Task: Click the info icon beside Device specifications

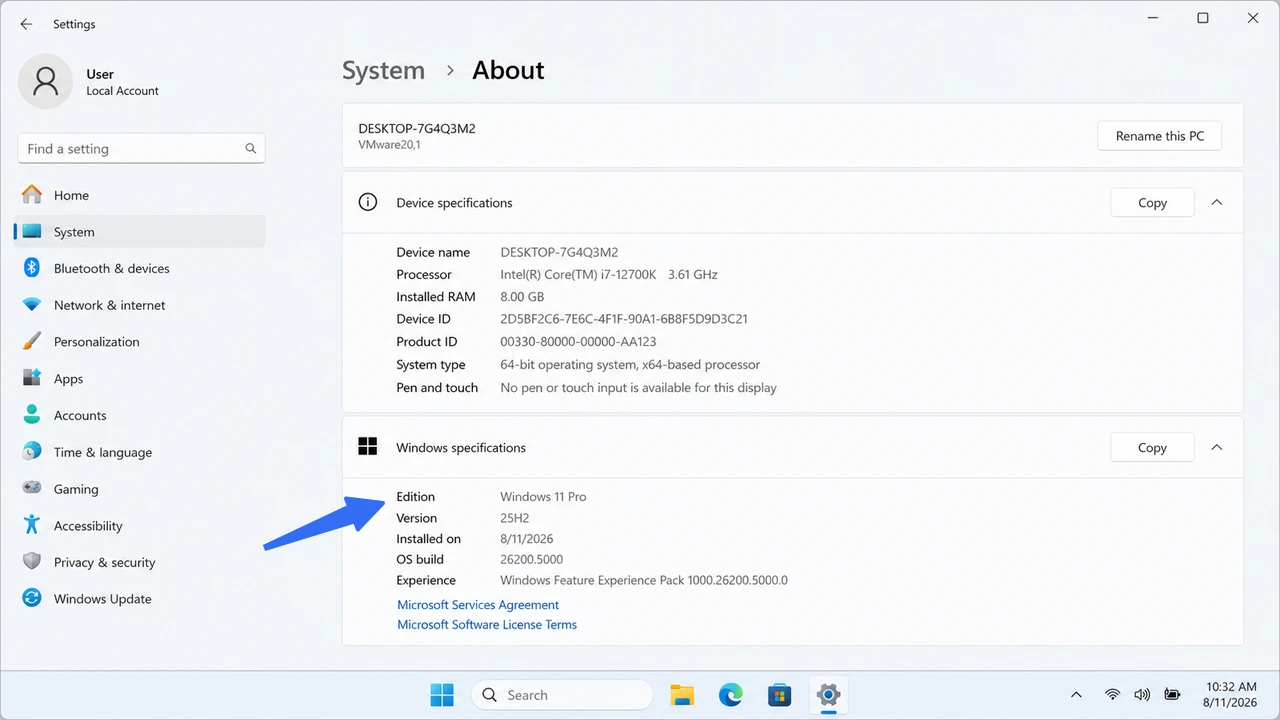Action: coord(368,202)
